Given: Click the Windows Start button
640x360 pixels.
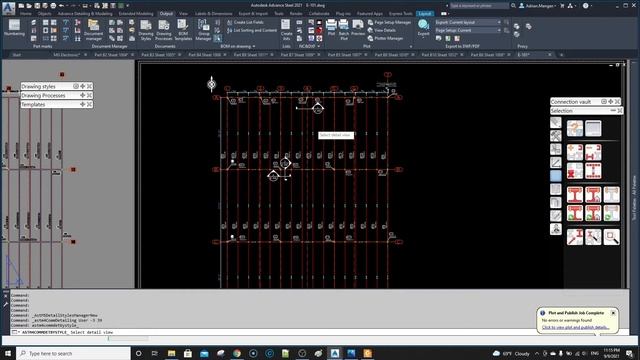Looking at the screenshot, I should coord(8,353).
